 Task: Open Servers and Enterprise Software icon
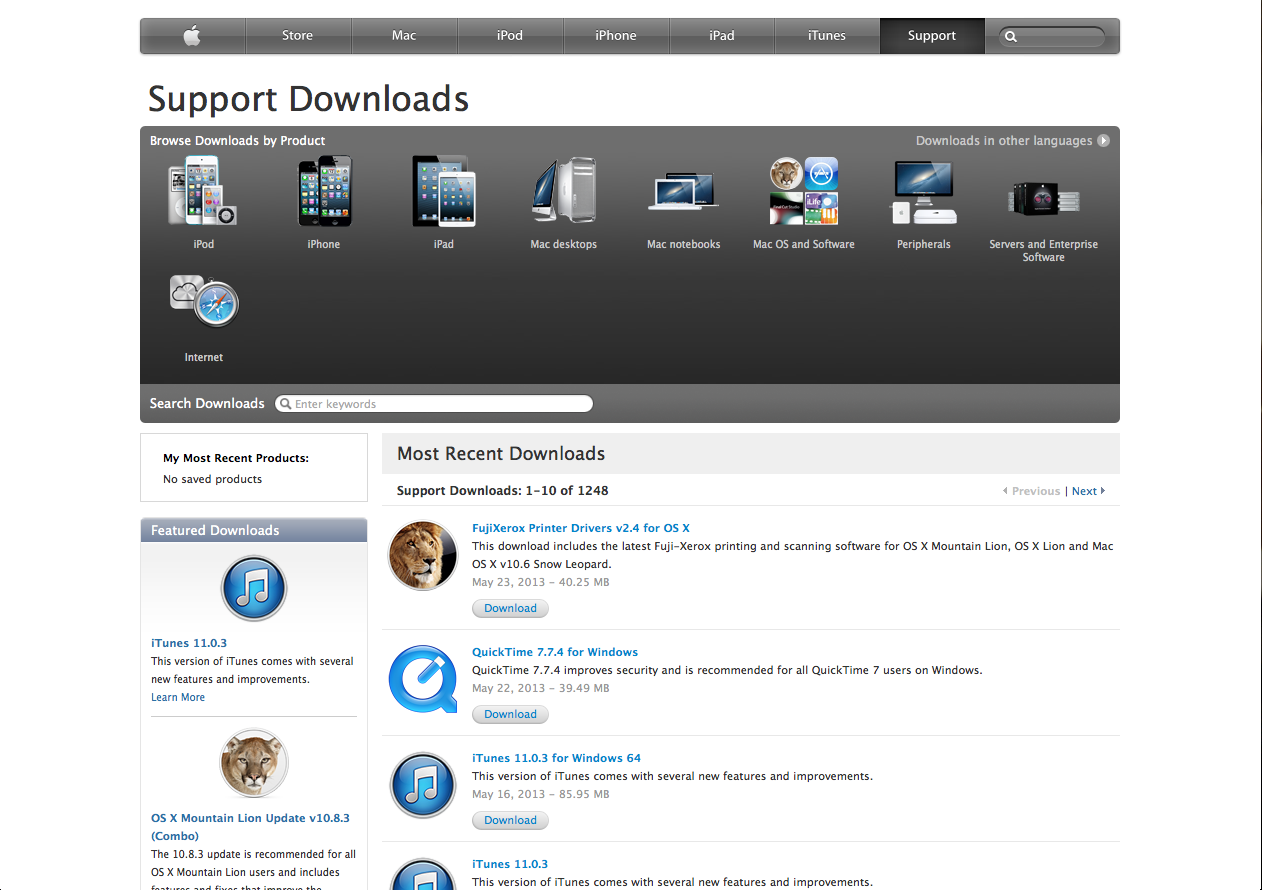coord(1044,197)
